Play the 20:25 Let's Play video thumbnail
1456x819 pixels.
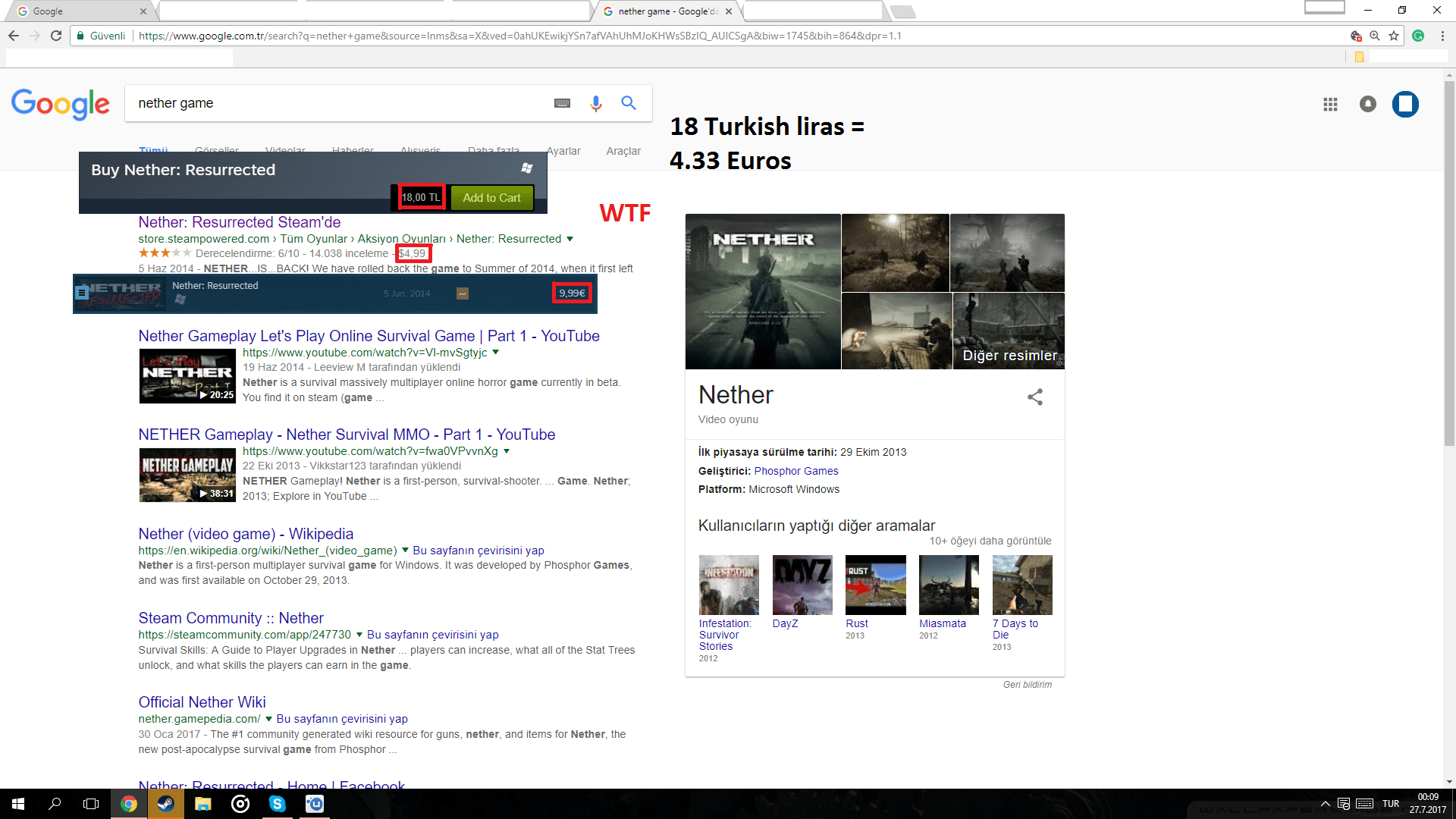pos(187,376)
